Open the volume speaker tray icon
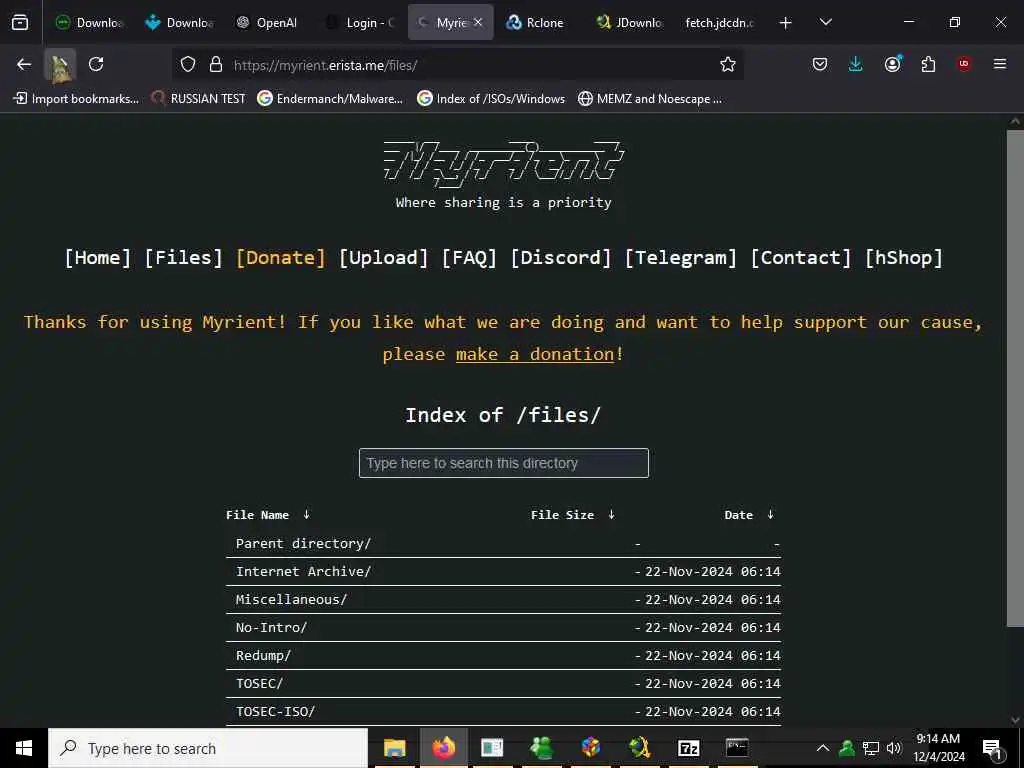Viewport: 1024px width, 768px height. 894,748
